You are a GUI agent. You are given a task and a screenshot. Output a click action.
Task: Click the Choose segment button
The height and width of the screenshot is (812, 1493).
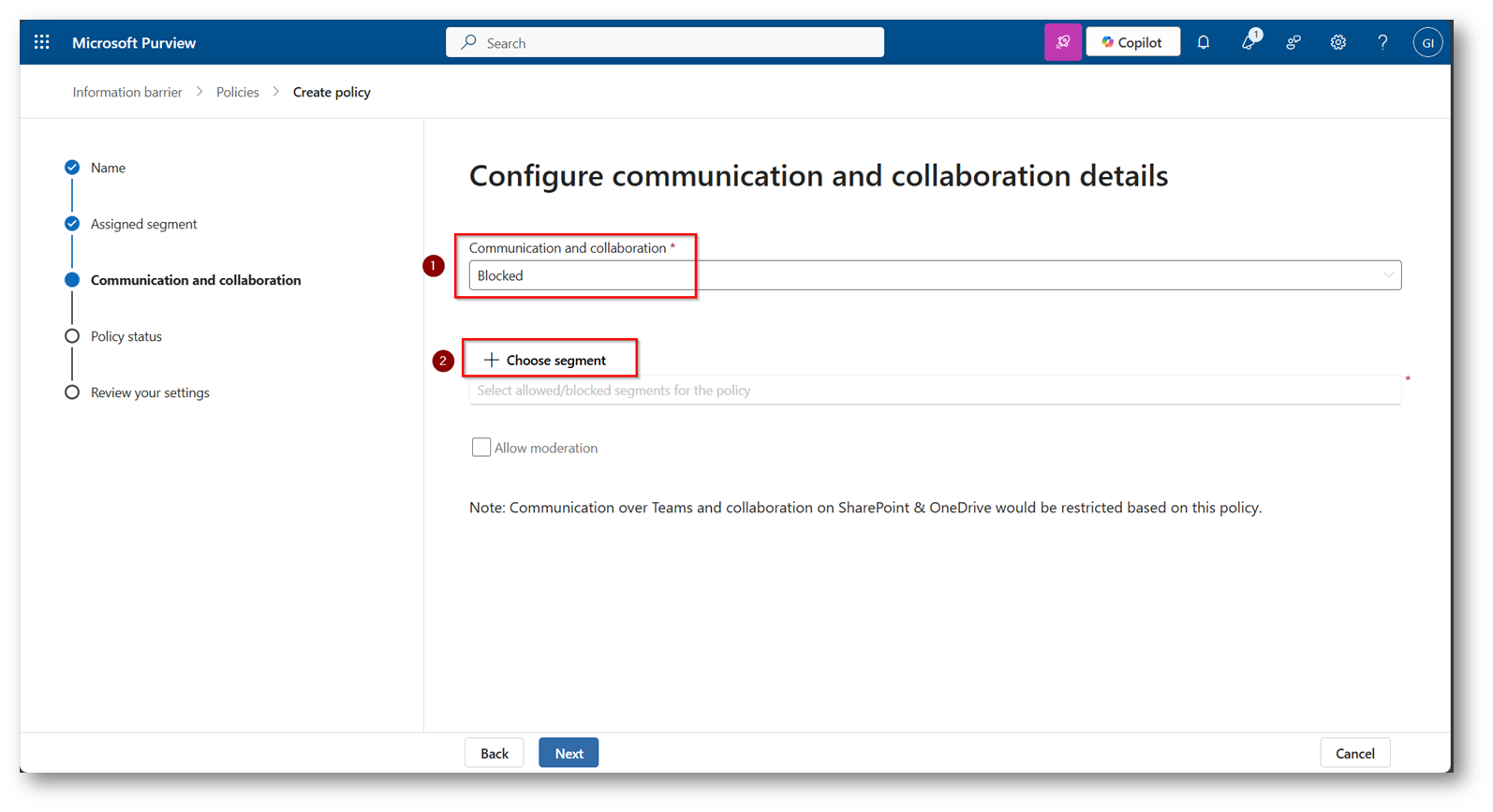point(545,361)
